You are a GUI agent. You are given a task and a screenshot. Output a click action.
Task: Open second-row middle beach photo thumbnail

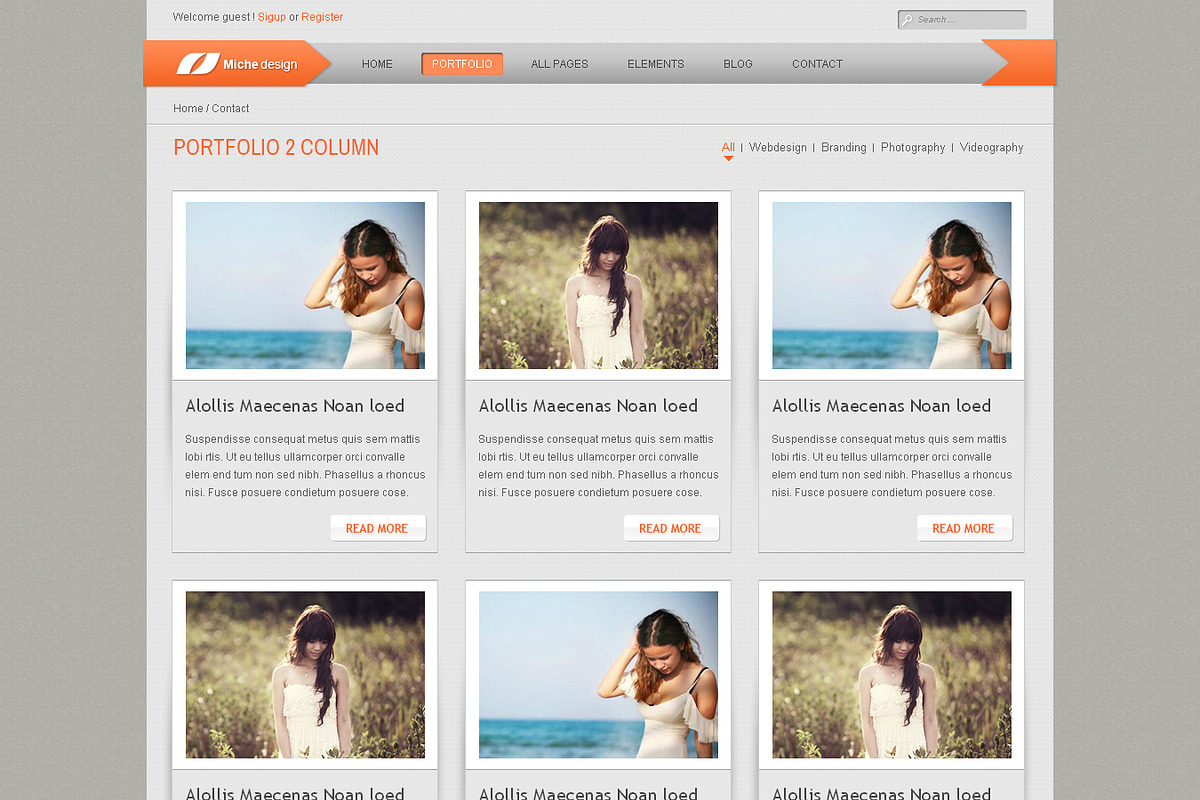(598, 675)
